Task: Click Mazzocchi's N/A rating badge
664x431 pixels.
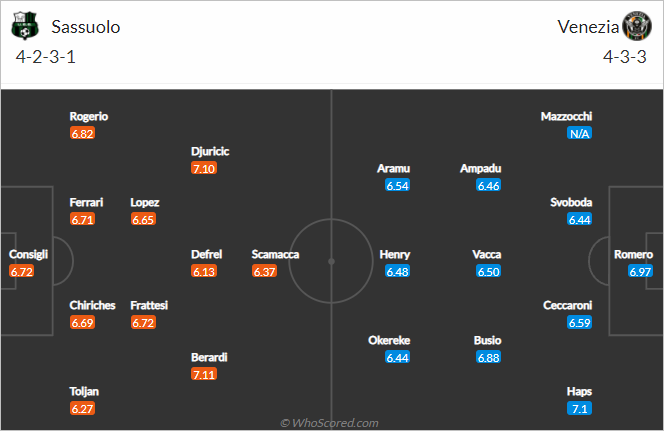Action: 579,134
